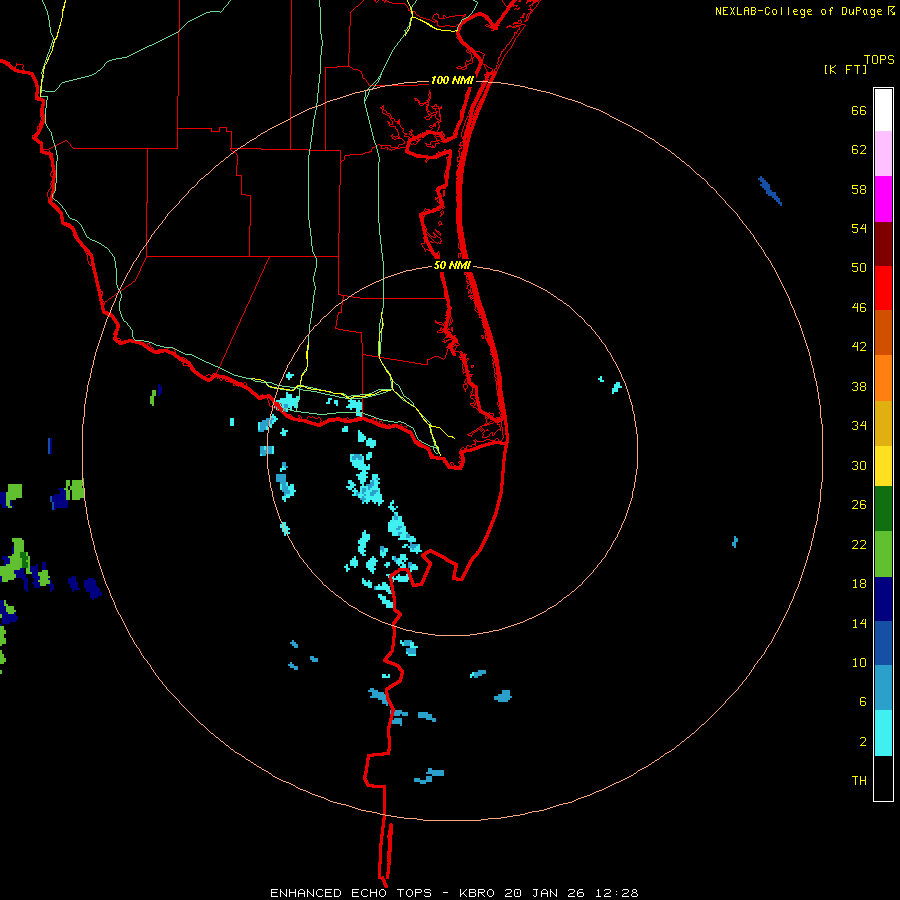The width and height of the screenshot is (900, 900).
Task: Click the 12:28 timestamp in footer
Action: (617, 893)
